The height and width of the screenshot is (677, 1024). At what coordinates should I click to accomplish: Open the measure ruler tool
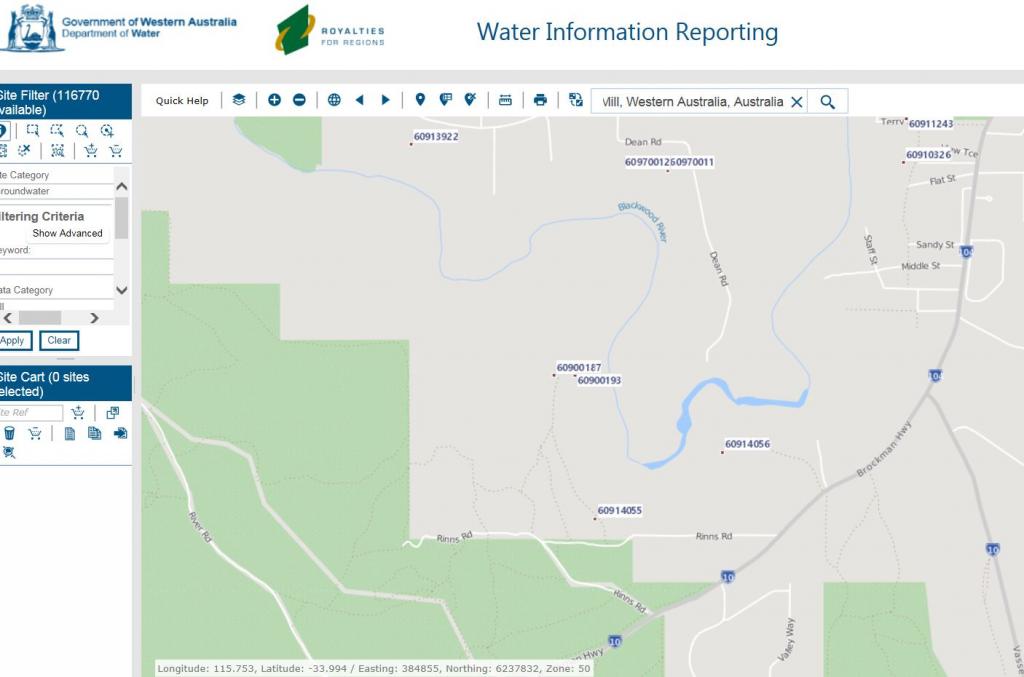click(x=505, y=100)
